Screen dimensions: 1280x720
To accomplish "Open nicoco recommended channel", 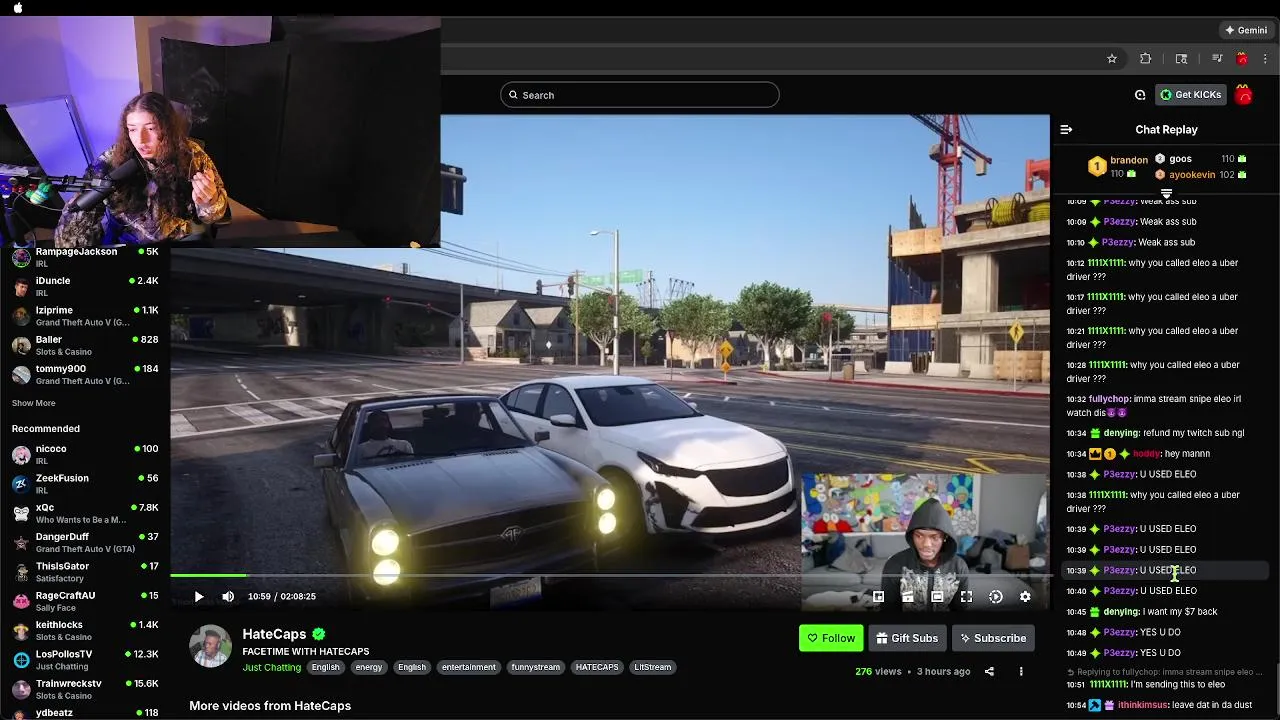I will 85,455.
